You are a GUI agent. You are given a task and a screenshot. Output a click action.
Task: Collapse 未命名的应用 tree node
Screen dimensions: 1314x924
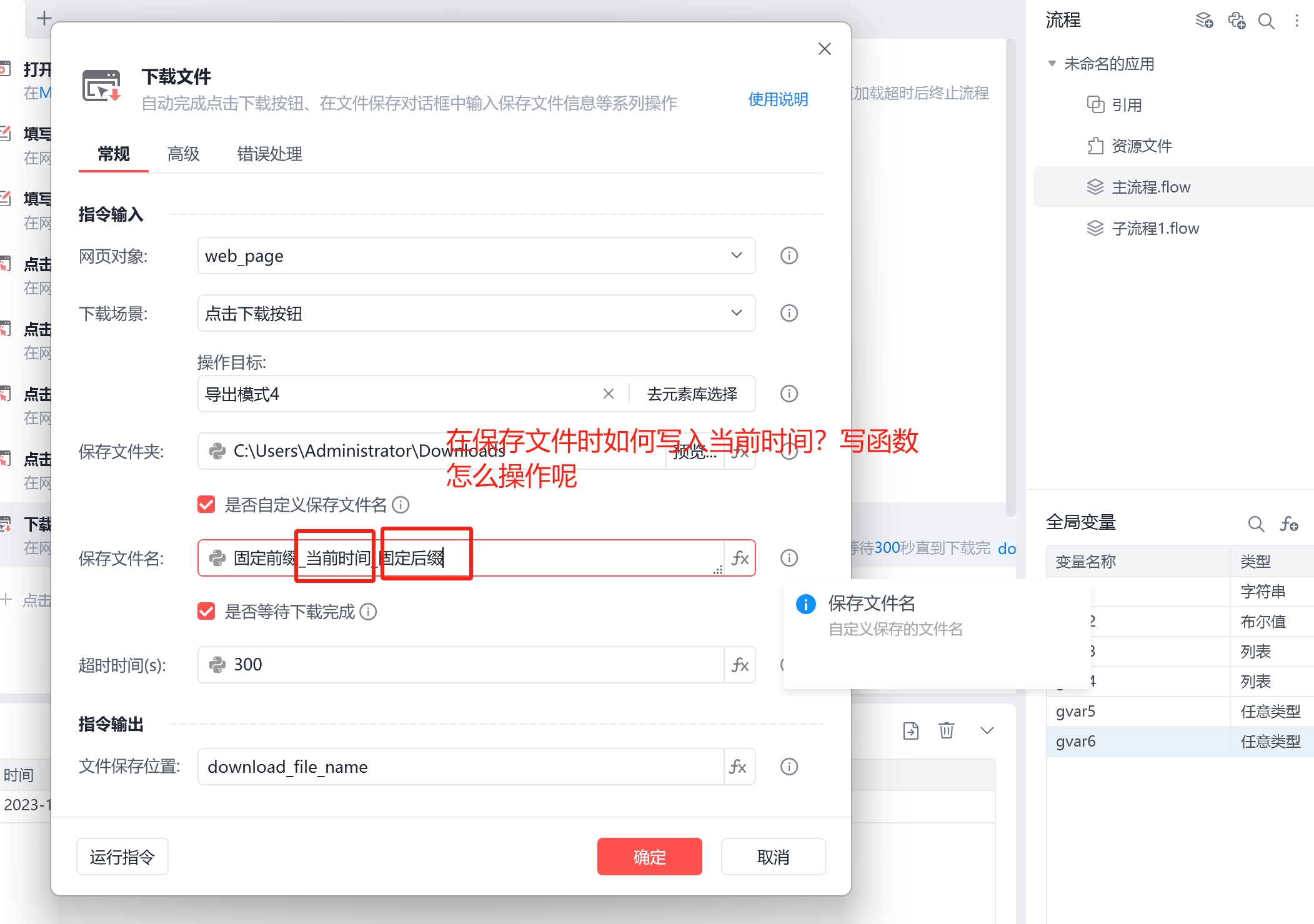click(1052, 64)
